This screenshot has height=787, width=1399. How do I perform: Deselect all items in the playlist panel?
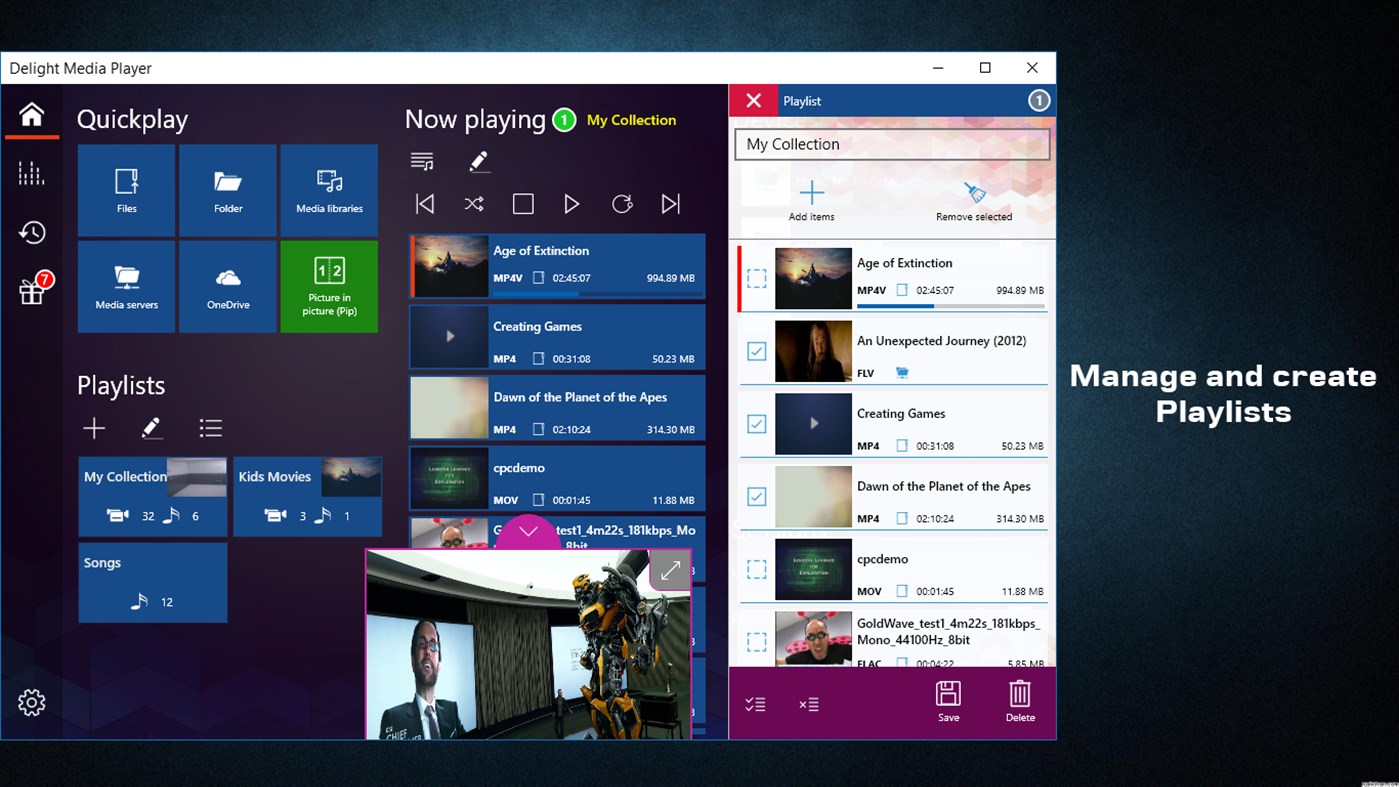click(809, 703)
